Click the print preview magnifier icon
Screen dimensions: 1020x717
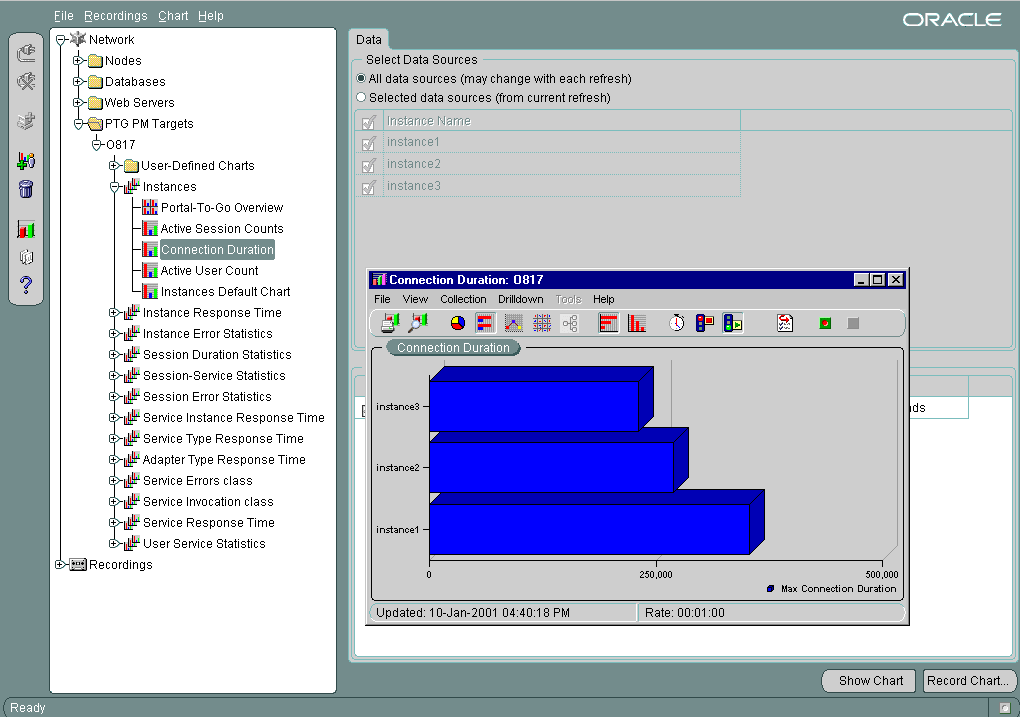(x=418, y=323)
